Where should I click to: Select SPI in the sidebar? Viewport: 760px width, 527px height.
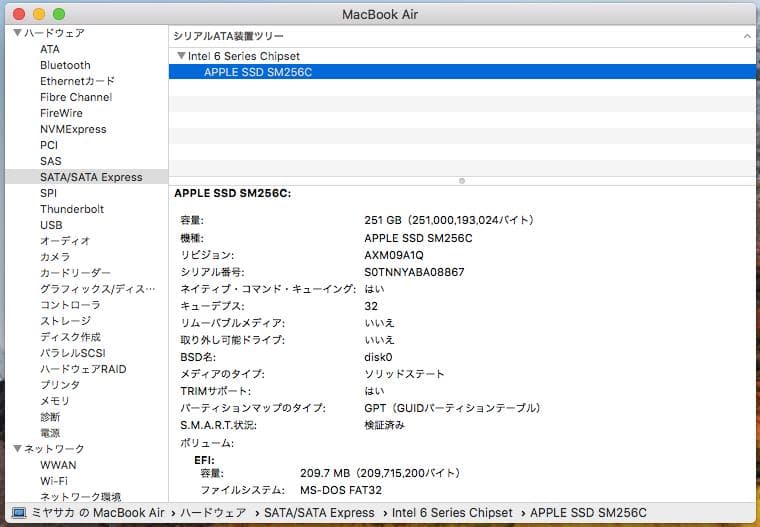click(48, 193)
